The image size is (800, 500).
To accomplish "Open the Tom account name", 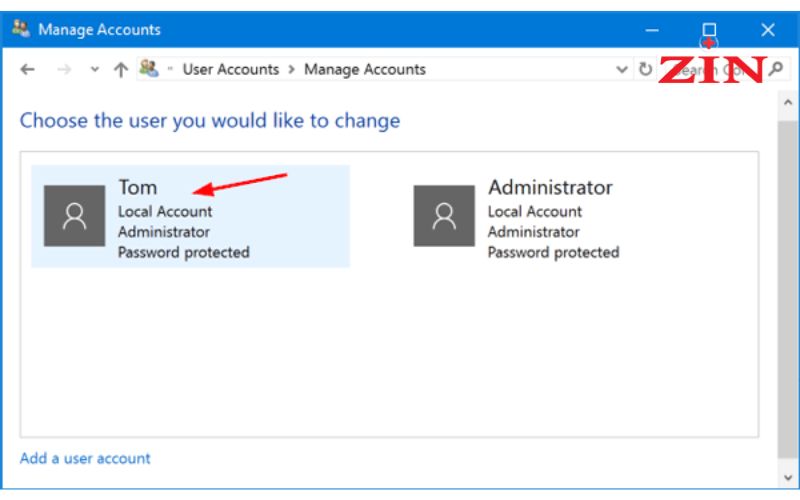I will point(138,187).
